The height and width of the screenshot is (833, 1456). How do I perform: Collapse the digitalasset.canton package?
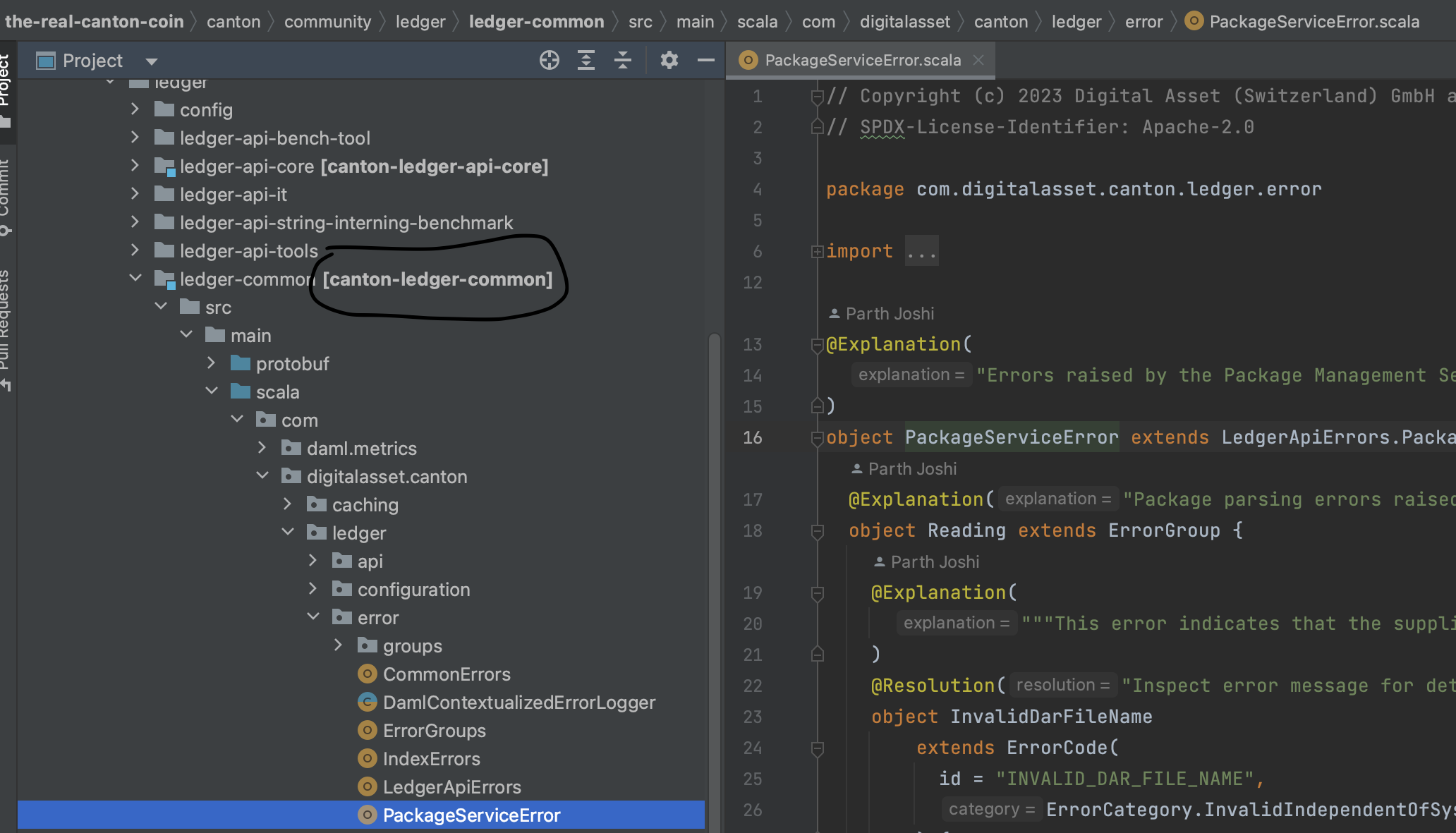pyautogui.click(x=262, y=476)
